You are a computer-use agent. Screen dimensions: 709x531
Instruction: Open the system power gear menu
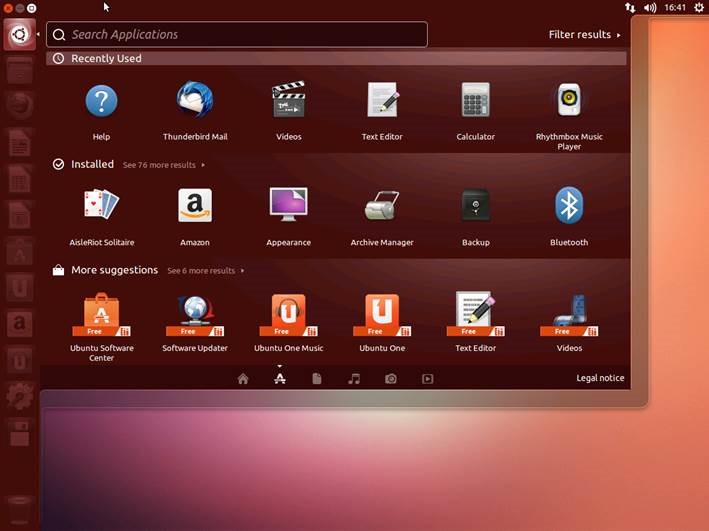pos(699,7)
